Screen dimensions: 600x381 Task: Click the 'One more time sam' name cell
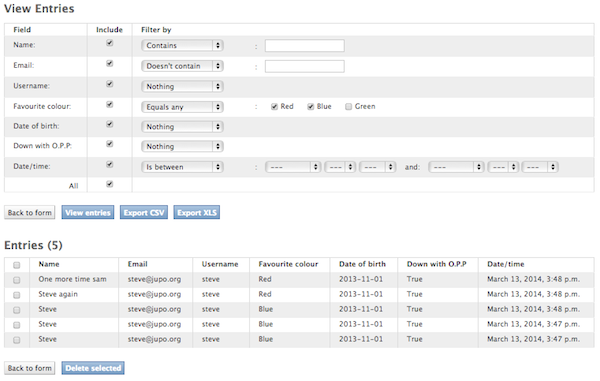tap(72, 279)
